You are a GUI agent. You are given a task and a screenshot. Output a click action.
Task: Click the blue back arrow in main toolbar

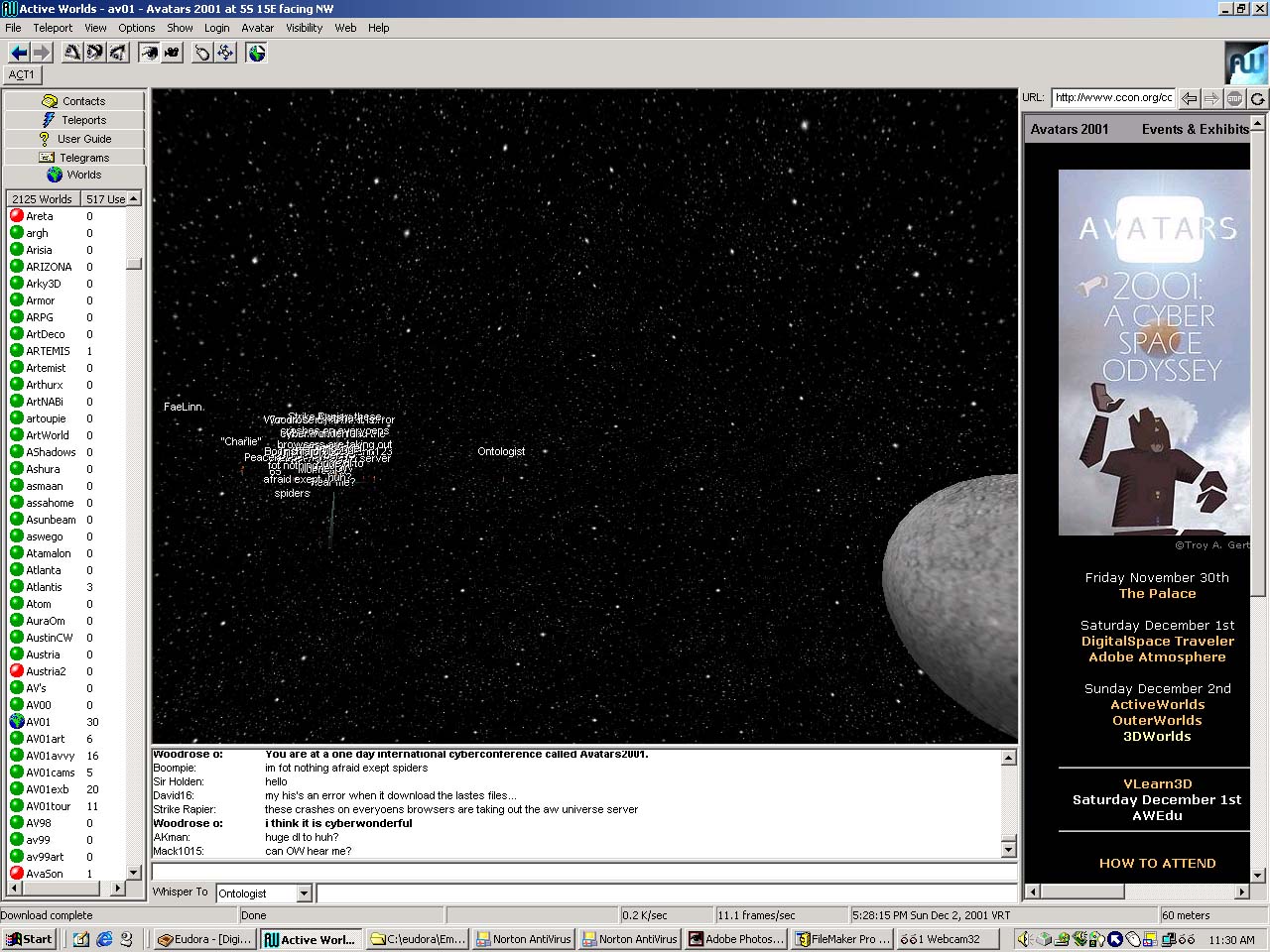tap(18, 53)
